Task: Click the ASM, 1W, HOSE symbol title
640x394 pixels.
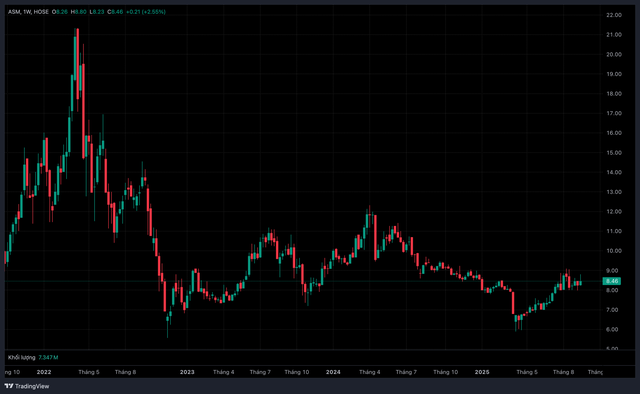Action: [x=28, y=12]
